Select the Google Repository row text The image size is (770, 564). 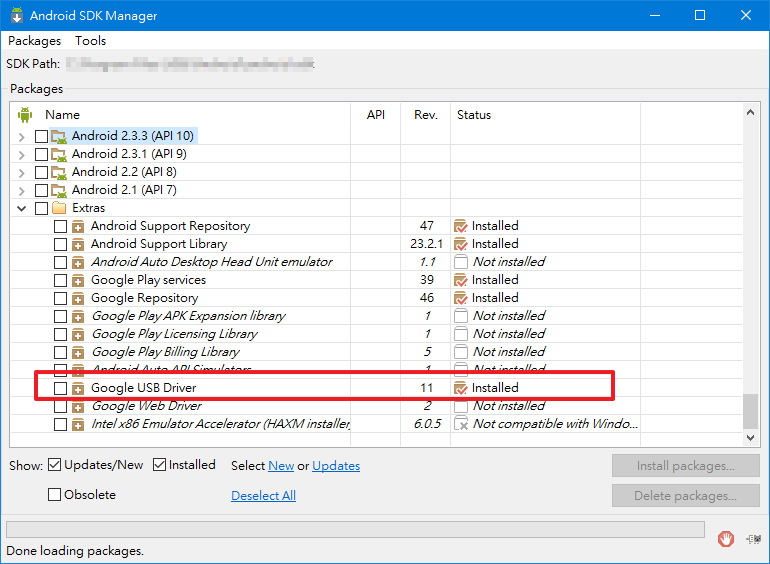pyautogui.click(x=144, y=298)
